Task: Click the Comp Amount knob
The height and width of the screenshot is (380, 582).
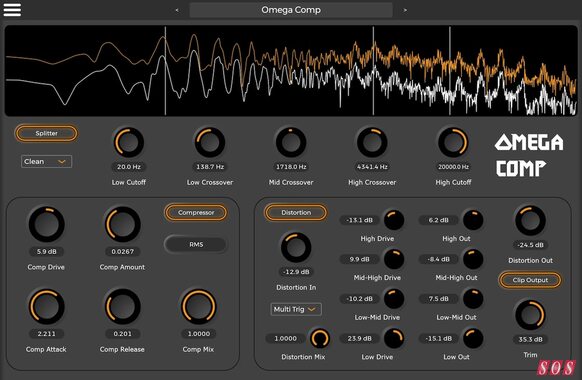Action: (122, 225)
